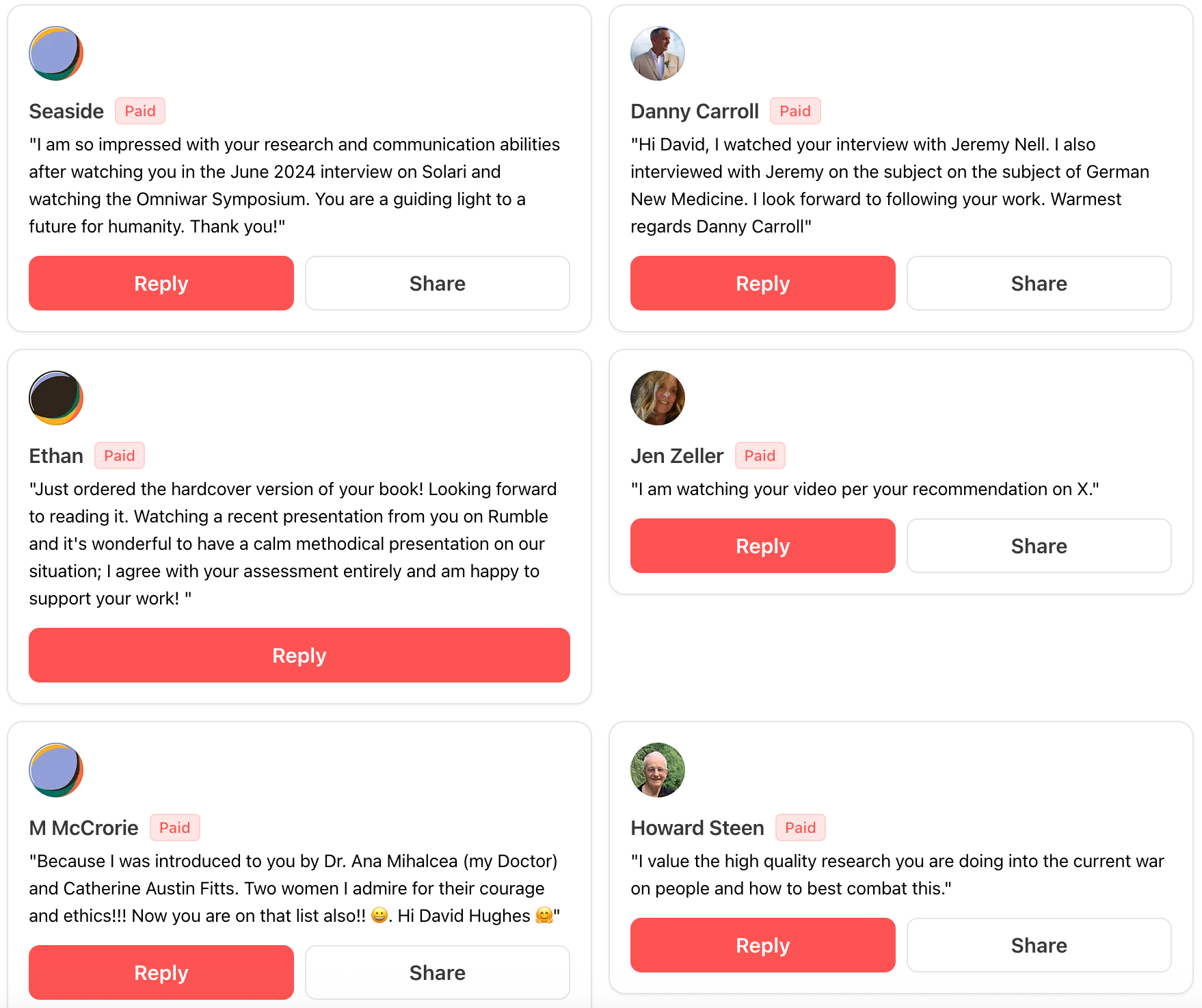Reply to Danny Carroll's message
This screenshot has height=1008, width=1202.
point(762,283)
